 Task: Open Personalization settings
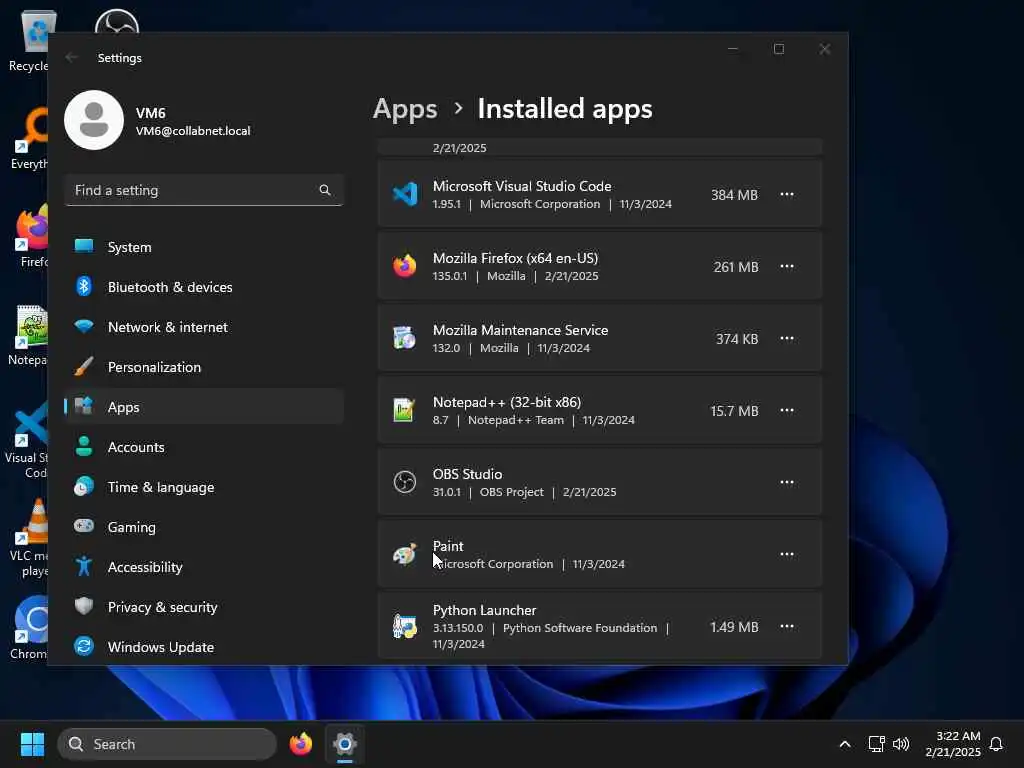point(204,367)
